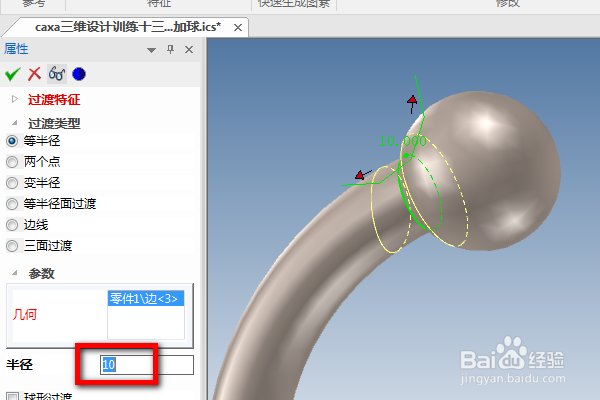Click the blue sphere icon
The width and height of the screenshot is (600, 400).
pos(79,74)
